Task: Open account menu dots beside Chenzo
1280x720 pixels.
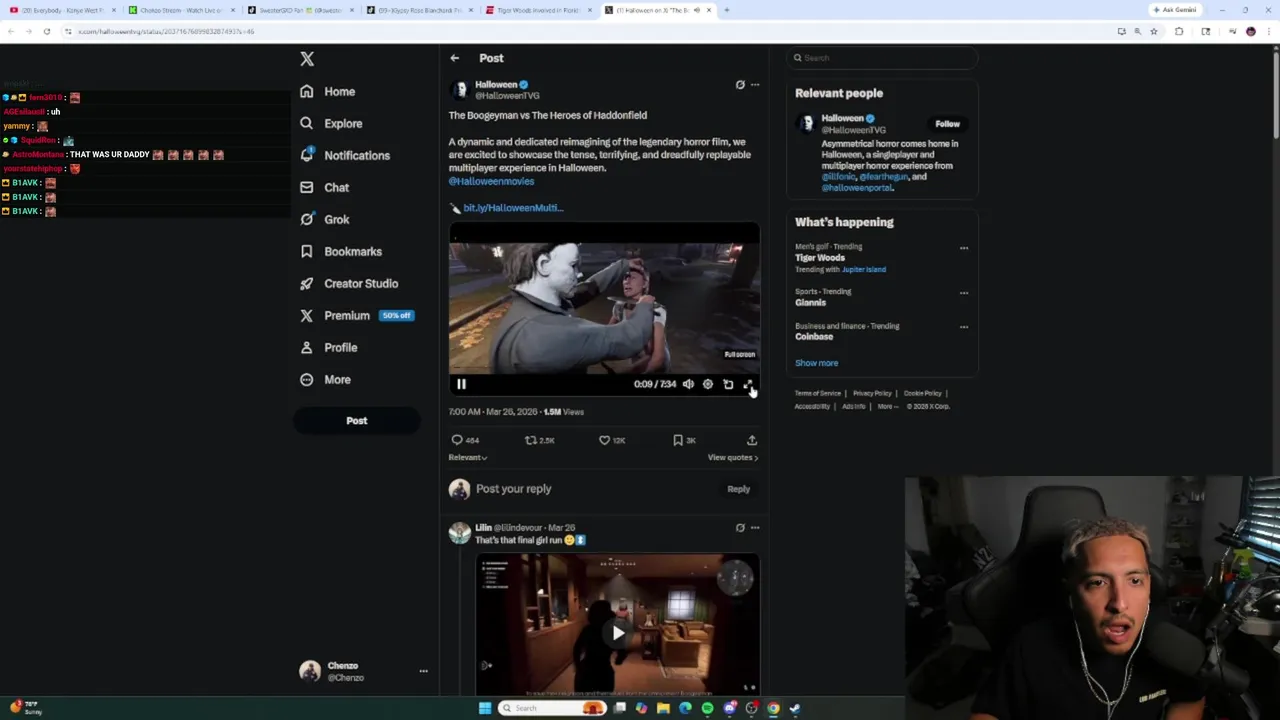Action: tap(423, 671)
